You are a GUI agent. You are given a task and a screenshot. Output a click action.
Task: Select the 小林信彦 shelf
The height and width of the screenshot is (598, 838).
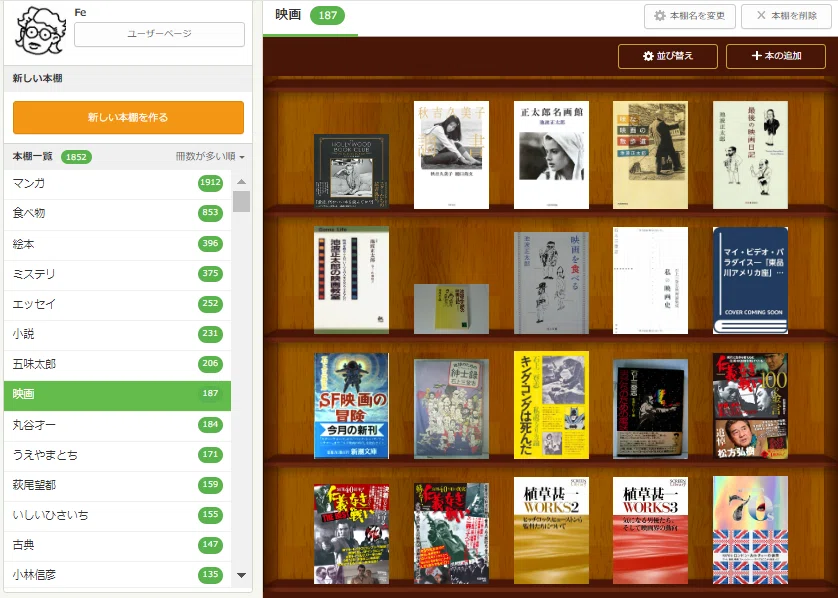click(117, 575)
